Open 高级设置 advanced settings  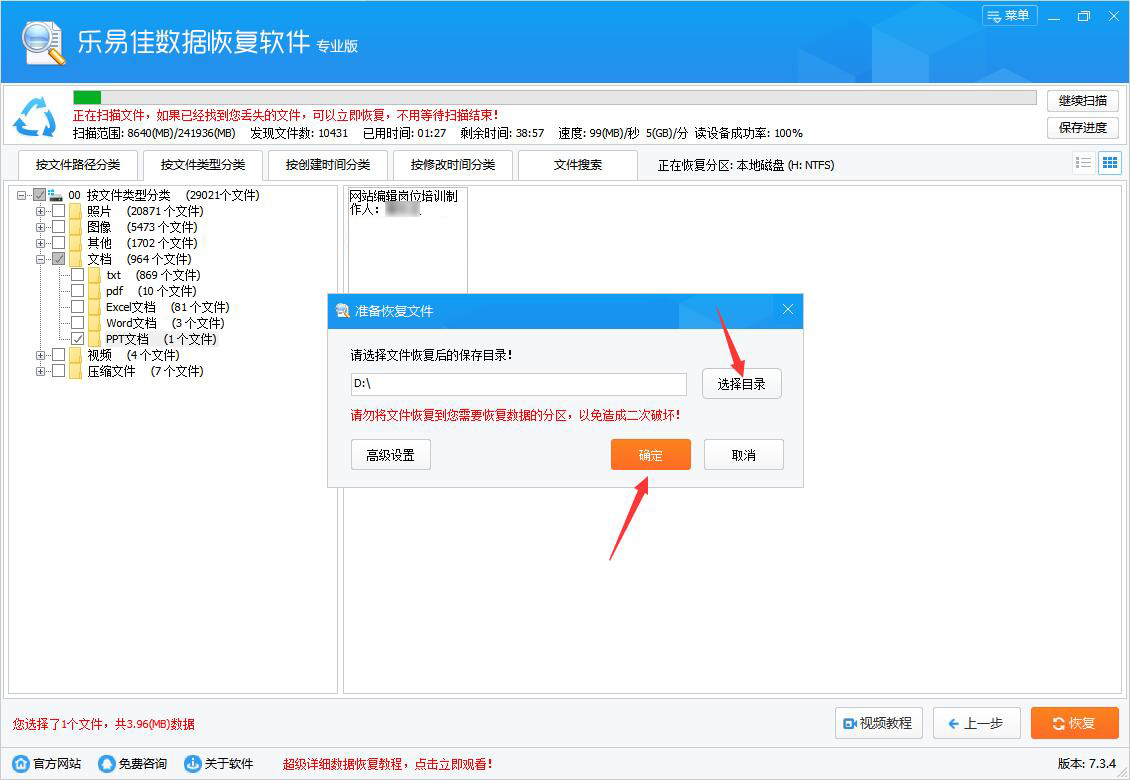click(x=390, y=454)
